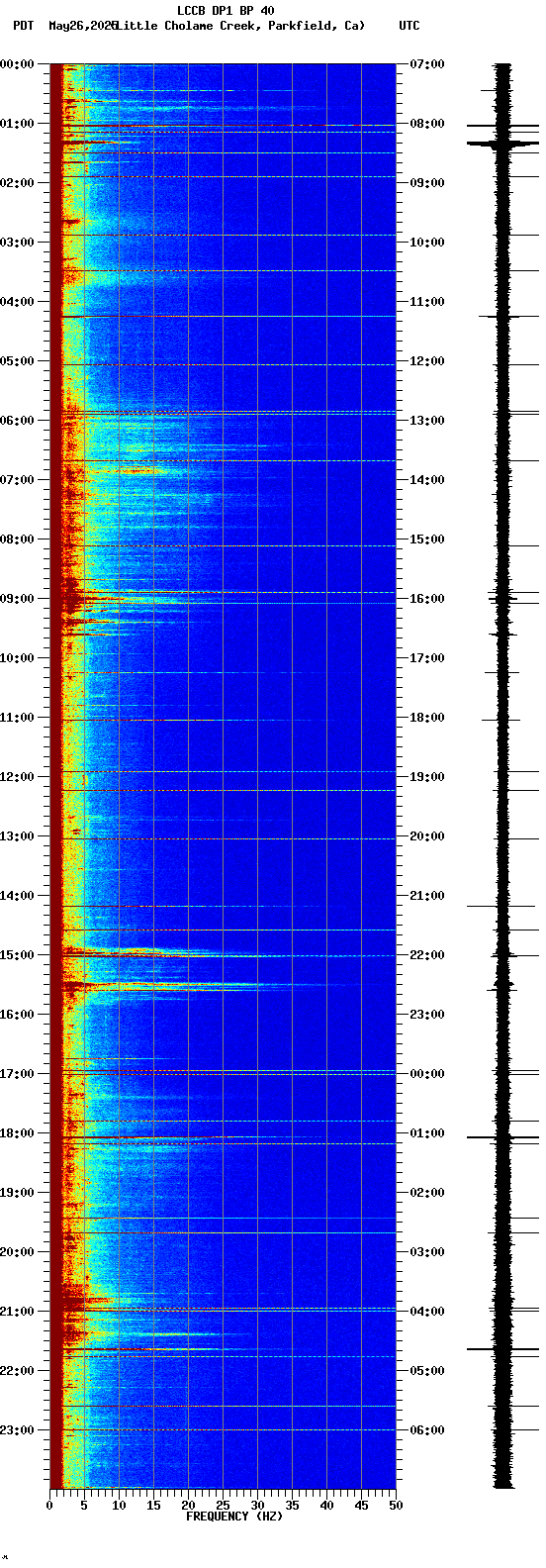
Task: Click 07:00 on the UTC time axis
Action: [427, 64]
